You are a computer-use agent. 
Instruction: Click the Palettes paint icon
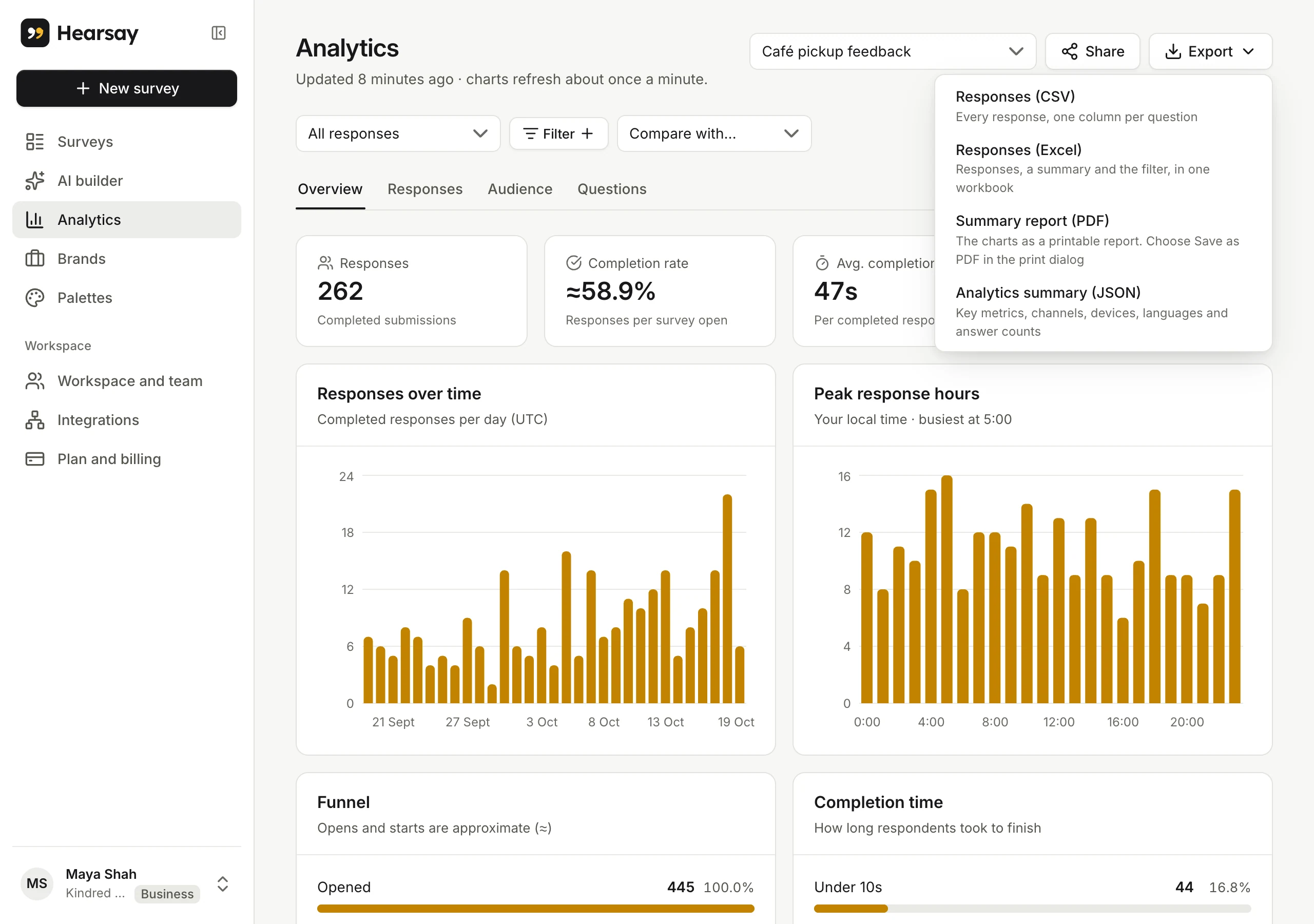tap(35, 298)
